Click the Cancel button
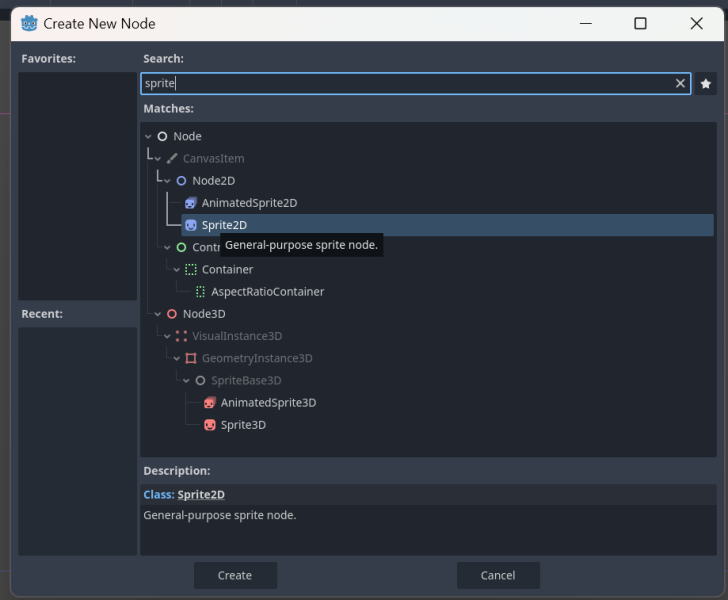This screenshot has height=600, width=728. coord(498,575)
